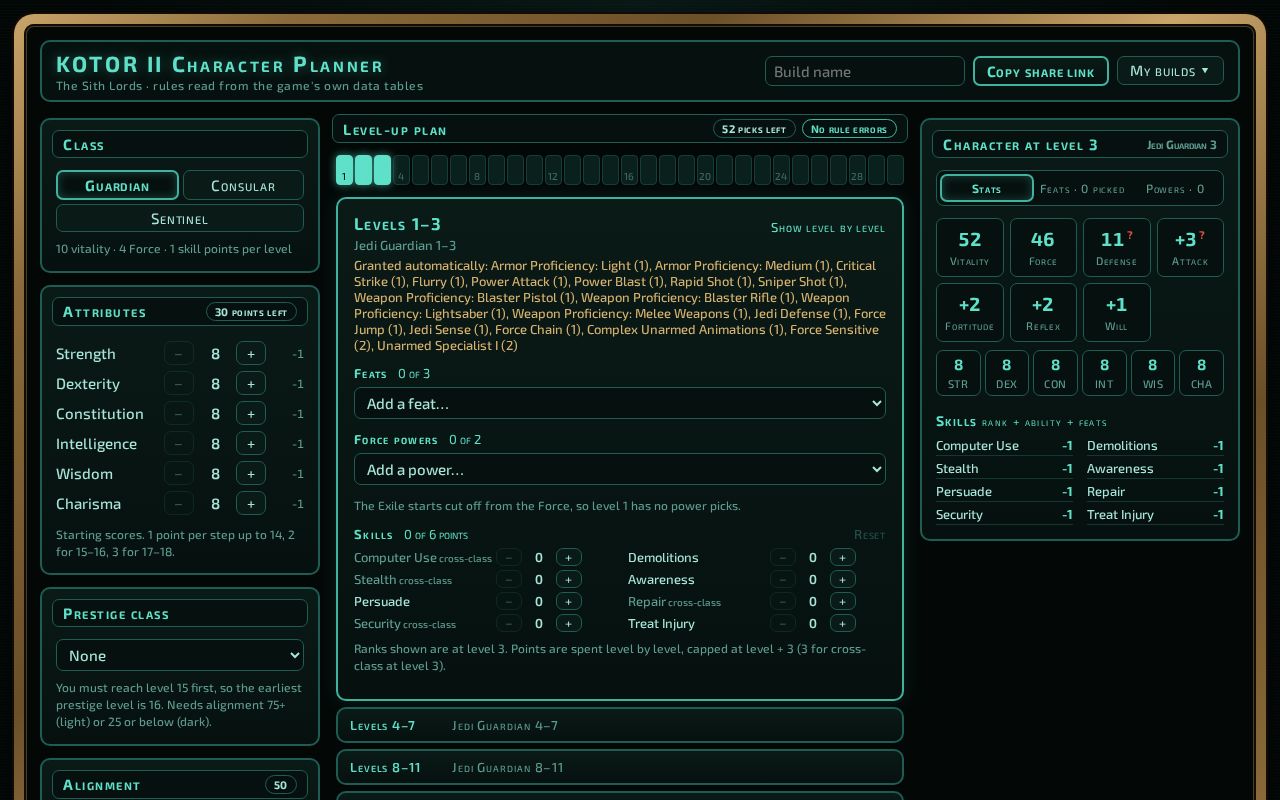
Task: Add a rank to Persuade skill
Action: pos(568,601)
